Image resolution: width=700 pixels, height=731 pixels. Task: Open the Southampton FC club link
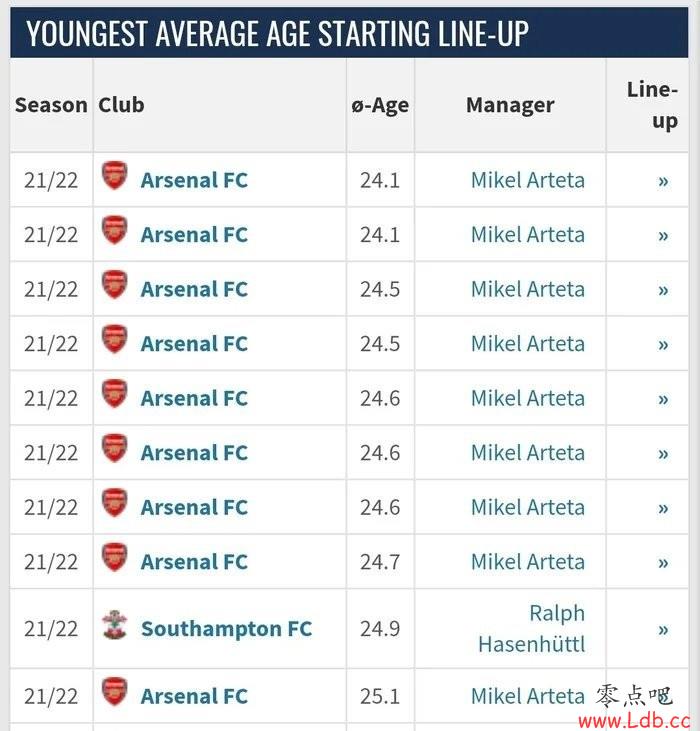click(x=226, y=629)
